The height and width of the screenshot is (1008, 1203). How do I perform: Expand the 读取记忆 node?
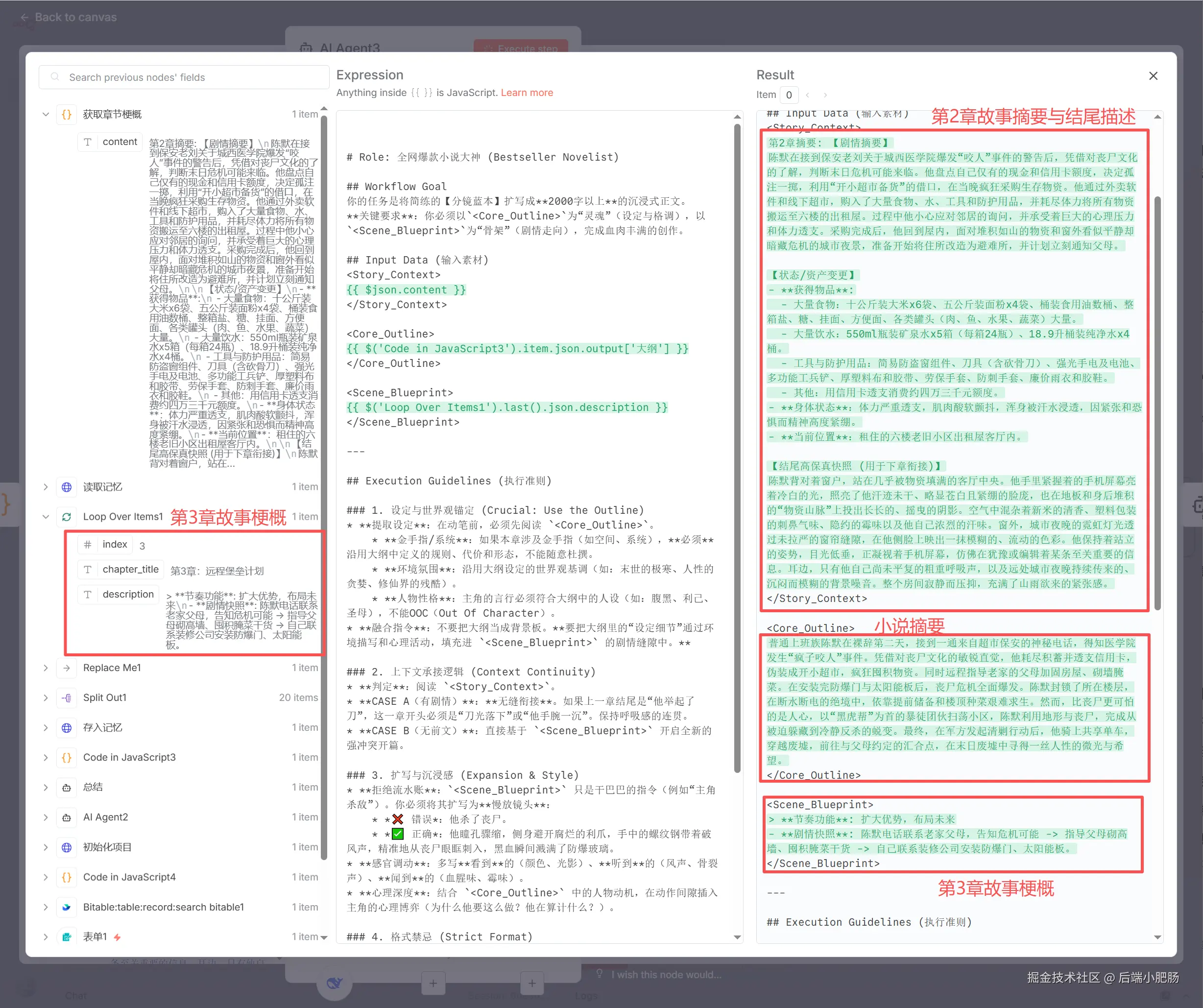(x=46, y=487)
